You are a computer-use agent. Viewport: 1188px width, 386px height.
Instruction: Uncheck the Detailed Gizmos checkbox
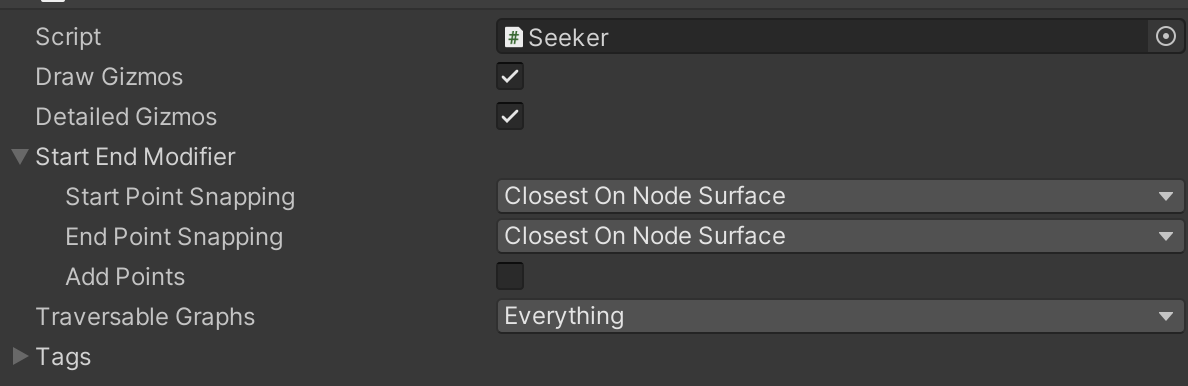point(510,117)
